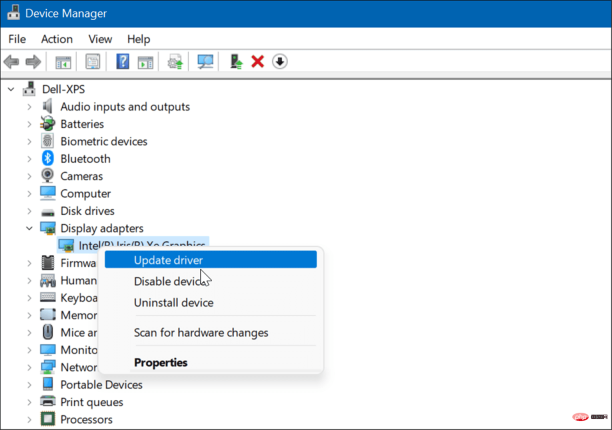
Task: Choose Disable device from context menu
Action: pos(211,281)
